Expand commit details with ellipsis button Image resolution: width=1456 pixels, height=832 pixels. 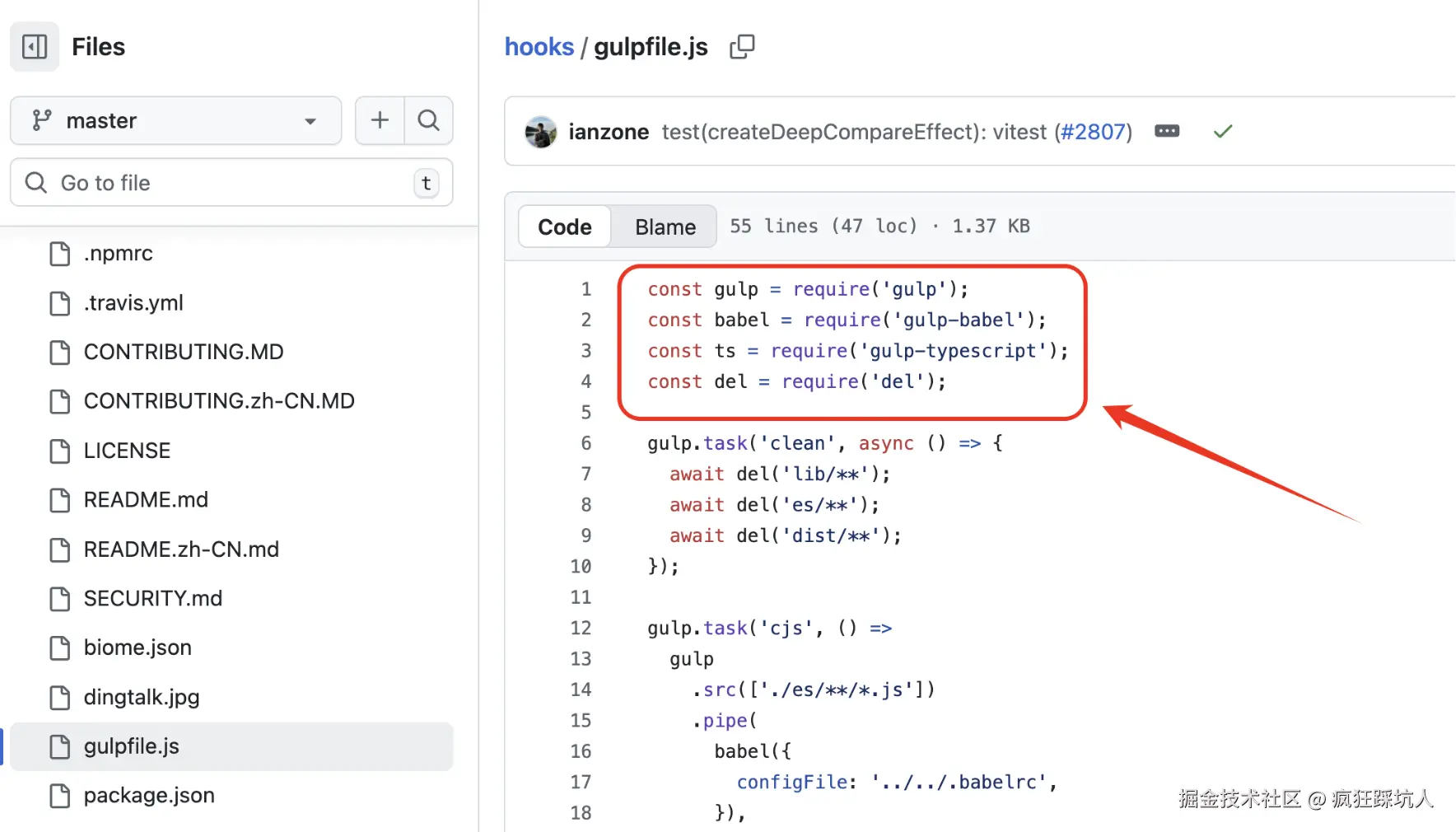[1167, 131]
